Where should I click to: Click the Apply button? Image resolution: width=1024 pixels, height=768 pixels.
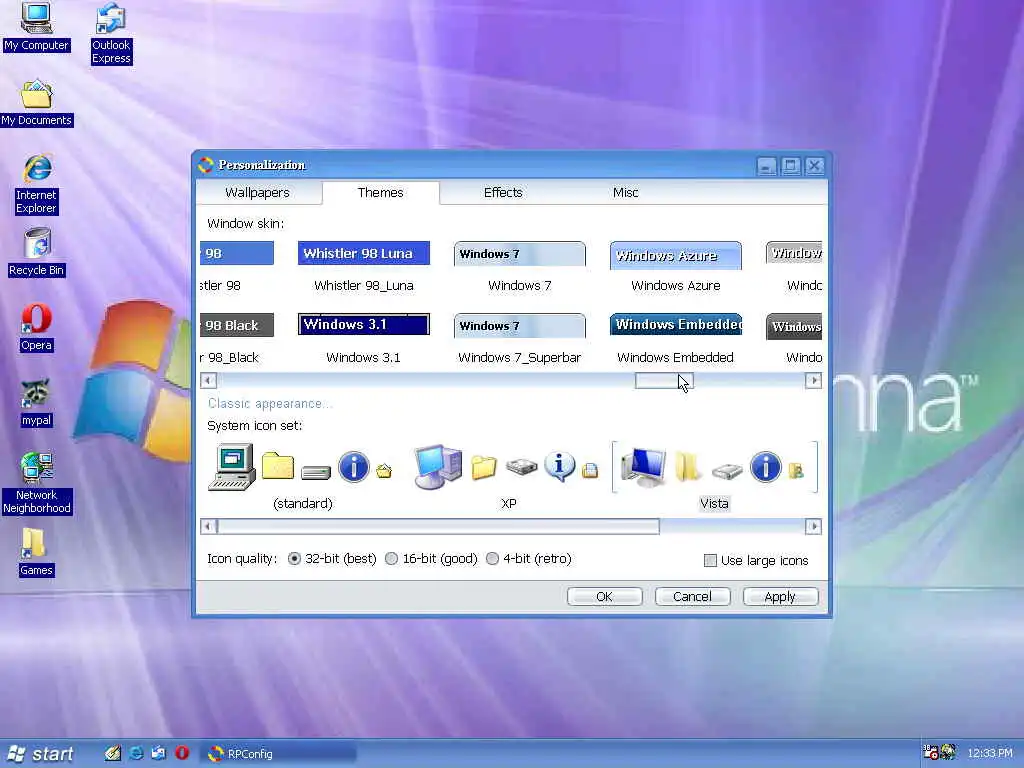point(780,597)
